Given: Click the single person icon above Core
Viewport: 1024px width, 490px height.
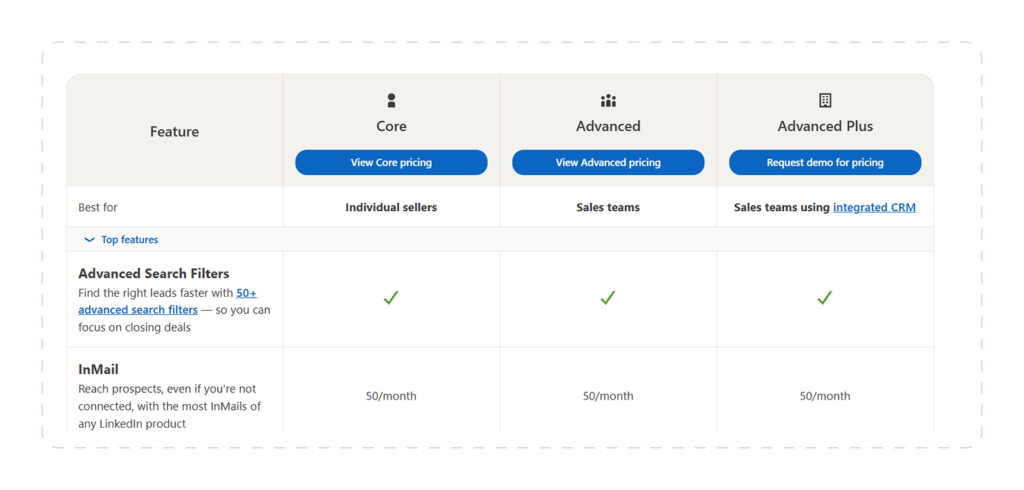Looking at the screenshot, I should point(391,101).
